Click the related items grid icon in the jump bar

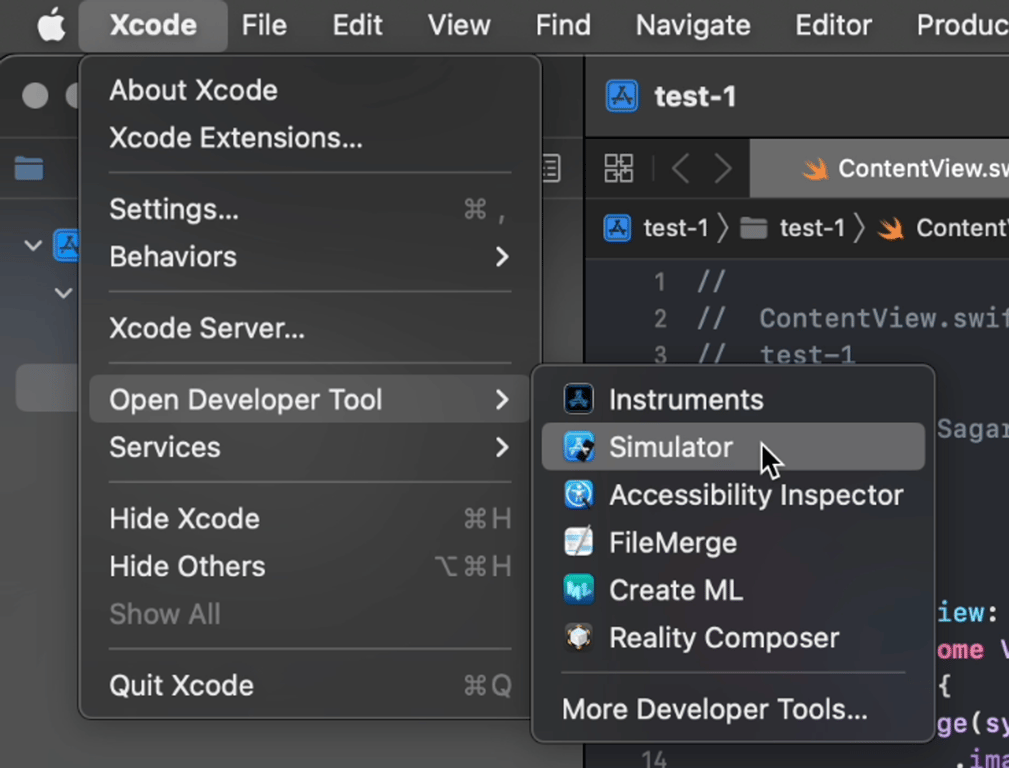[619, 168]
